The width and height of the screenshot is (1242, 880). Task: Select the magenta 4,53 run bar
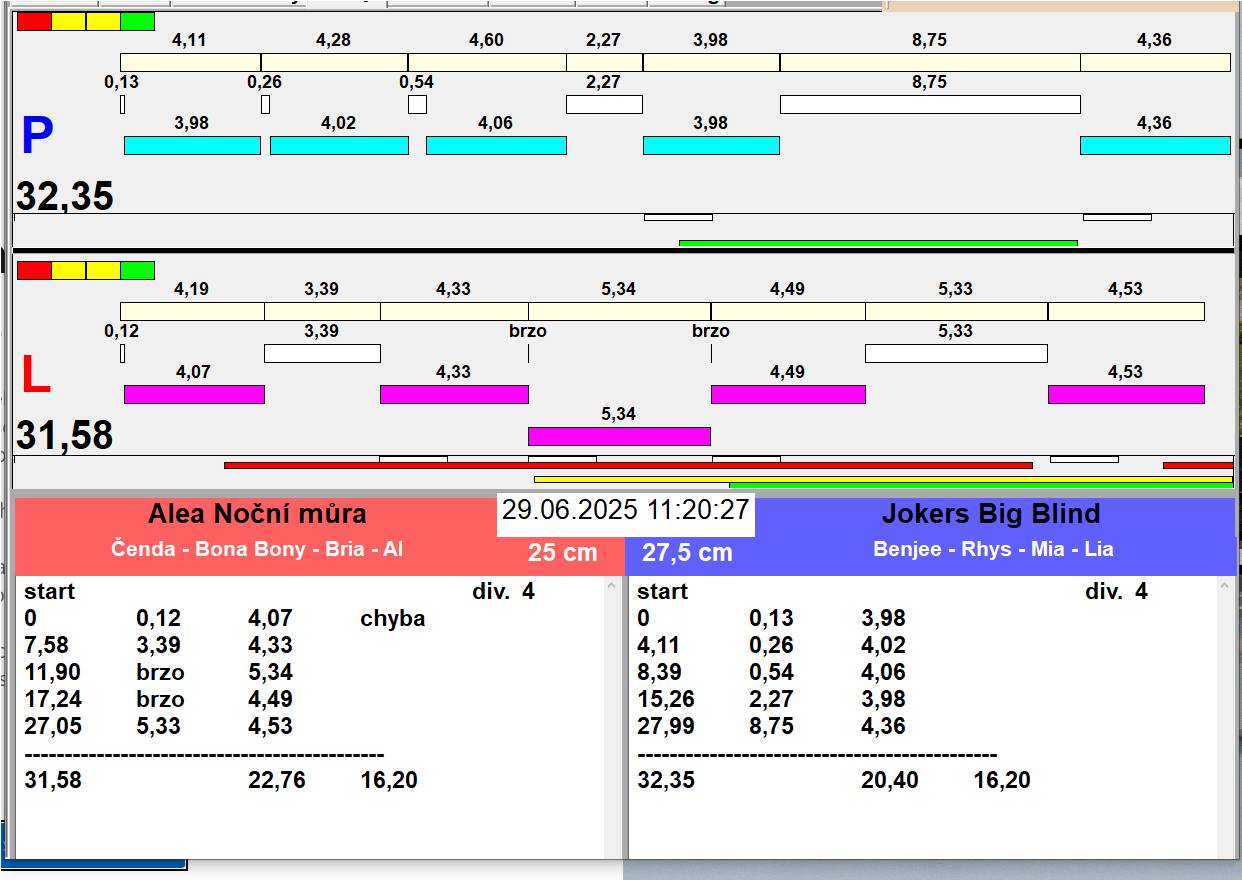(1126, 394)
